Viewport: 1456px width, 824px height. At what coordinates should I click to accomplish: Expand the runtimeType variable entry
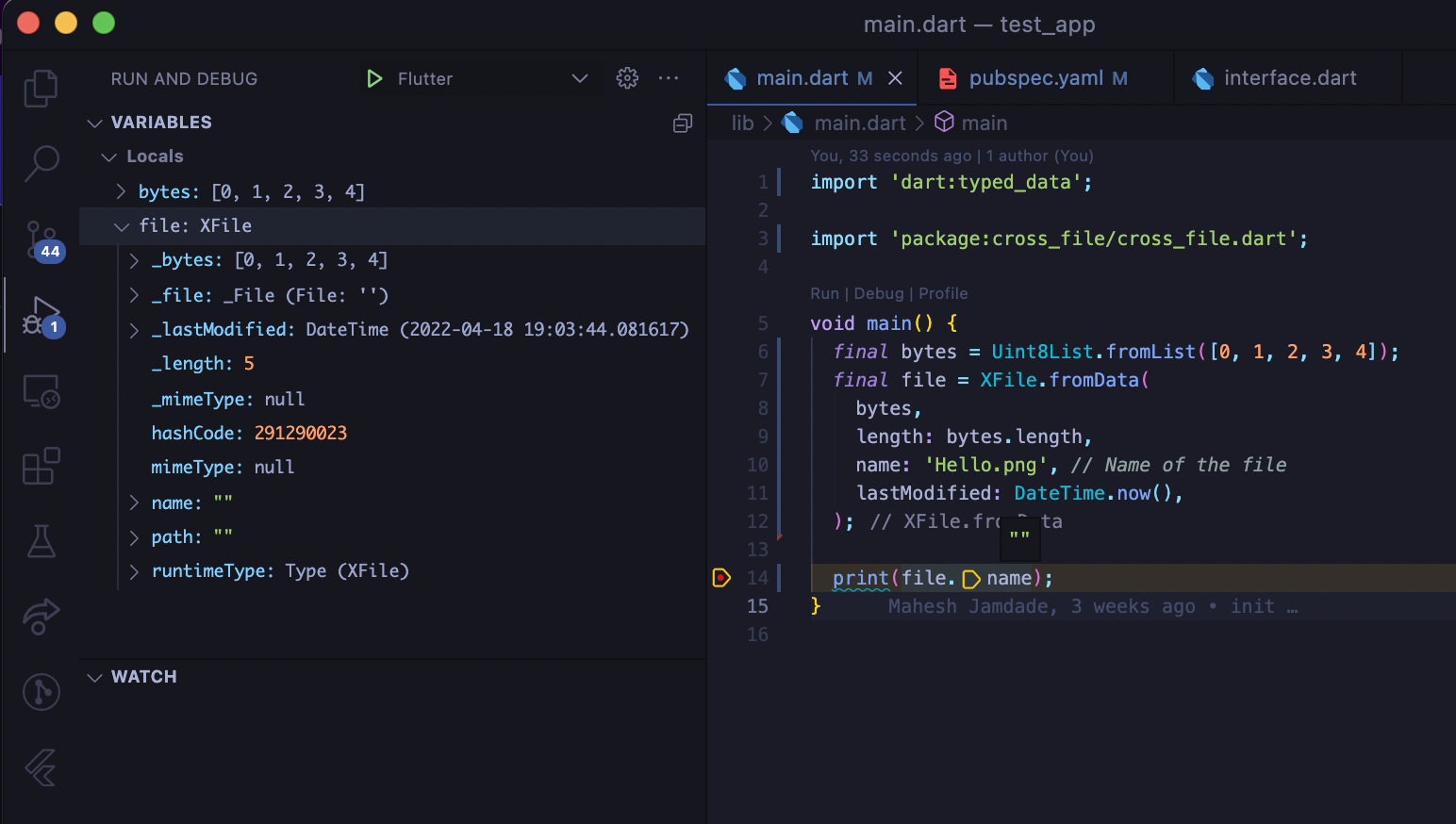pos(133,570)
